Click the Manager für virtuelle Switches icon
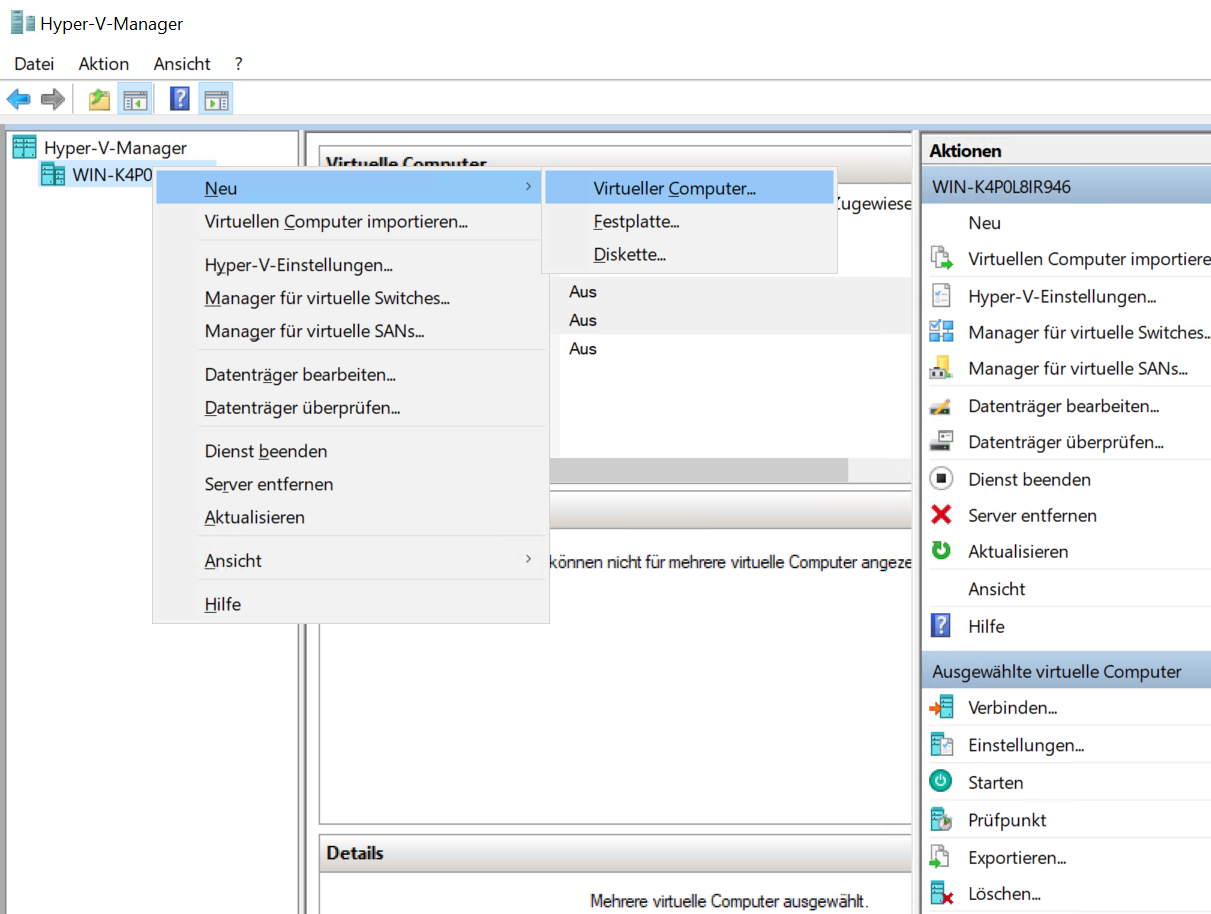 pyautogui.click(x=941, y=332)
